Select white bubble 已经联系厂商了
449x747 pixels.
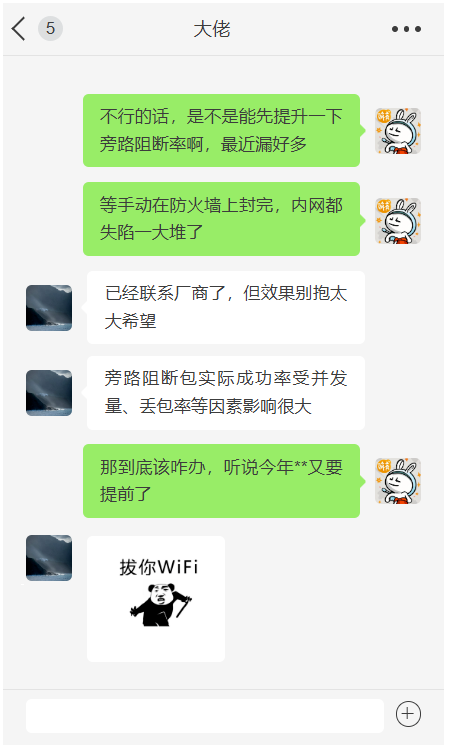coord(226,307)
